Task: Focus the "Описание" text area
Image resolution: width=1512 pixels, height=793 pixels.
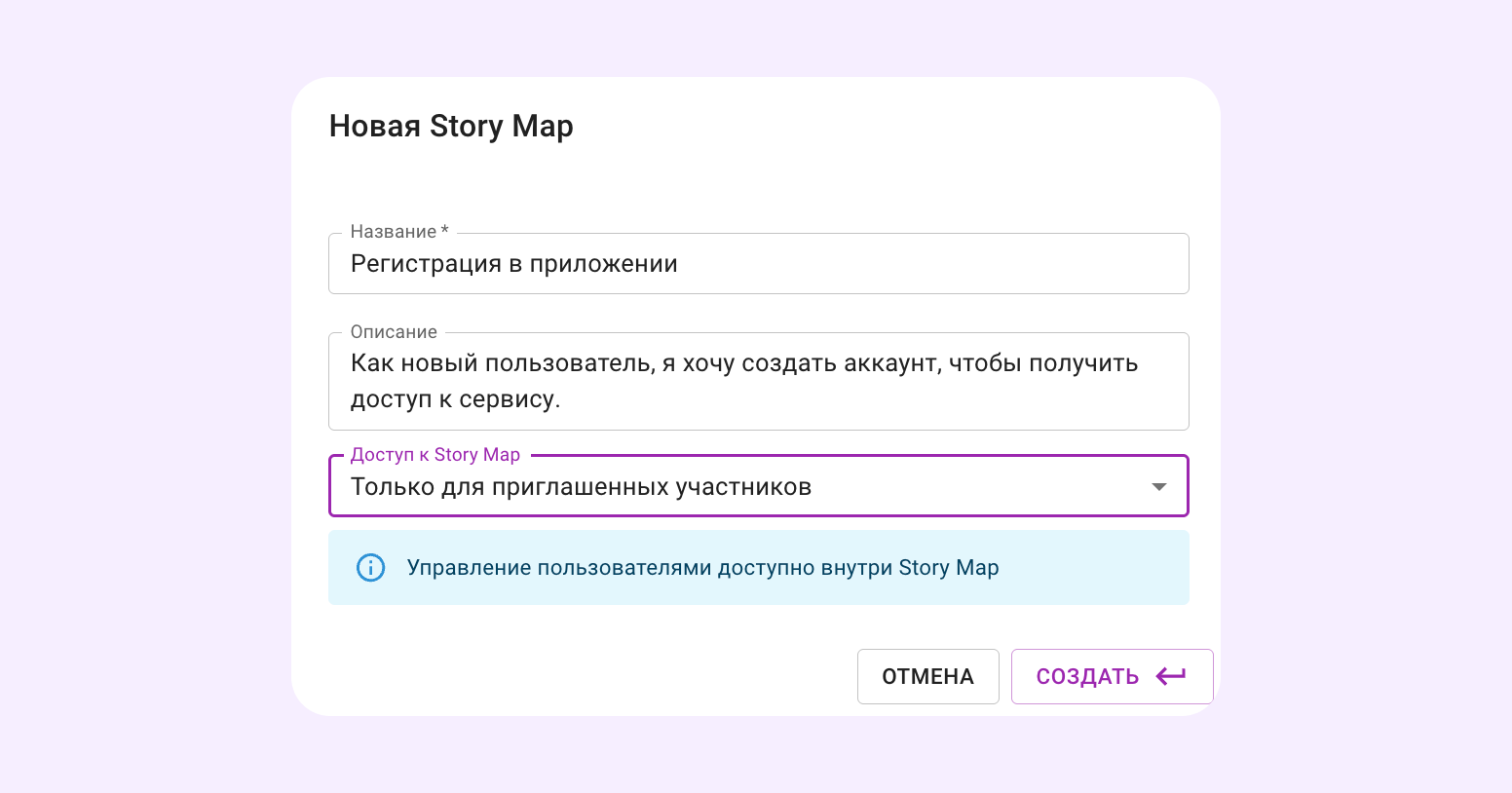Action: point(759,381)
